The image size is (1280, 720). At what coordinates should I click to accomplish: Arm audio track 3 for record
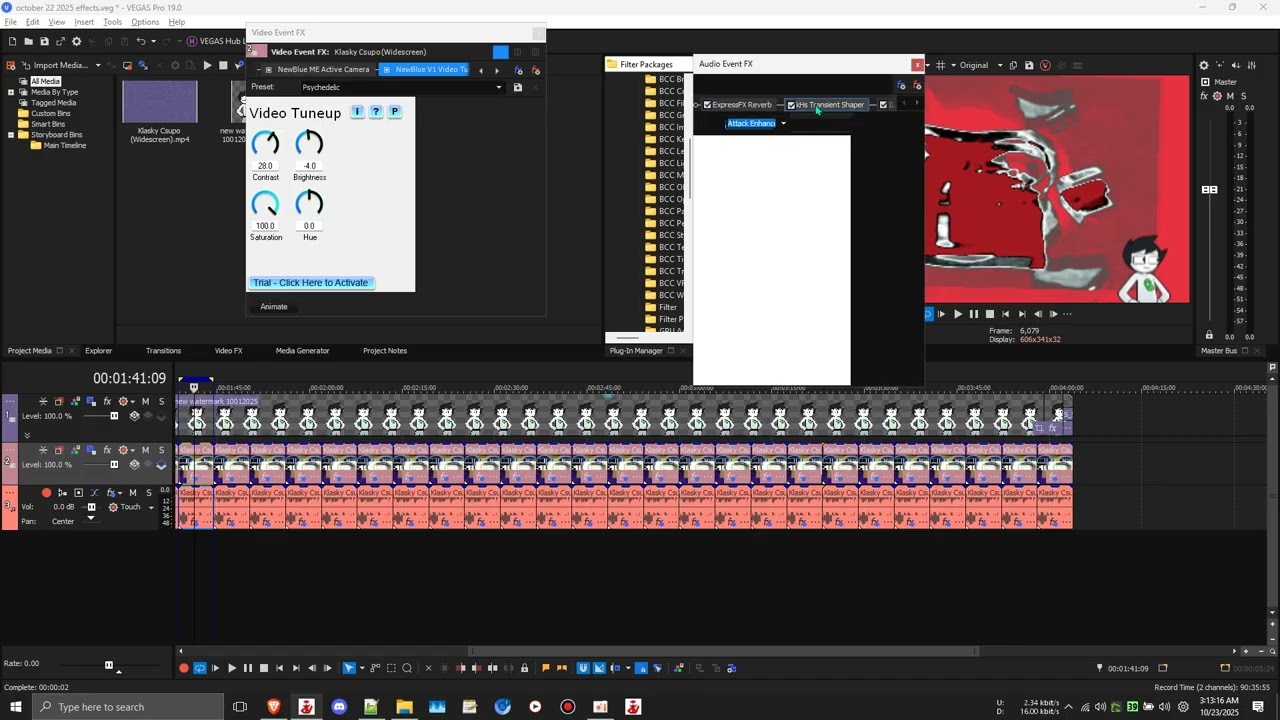tap(46, 493)
